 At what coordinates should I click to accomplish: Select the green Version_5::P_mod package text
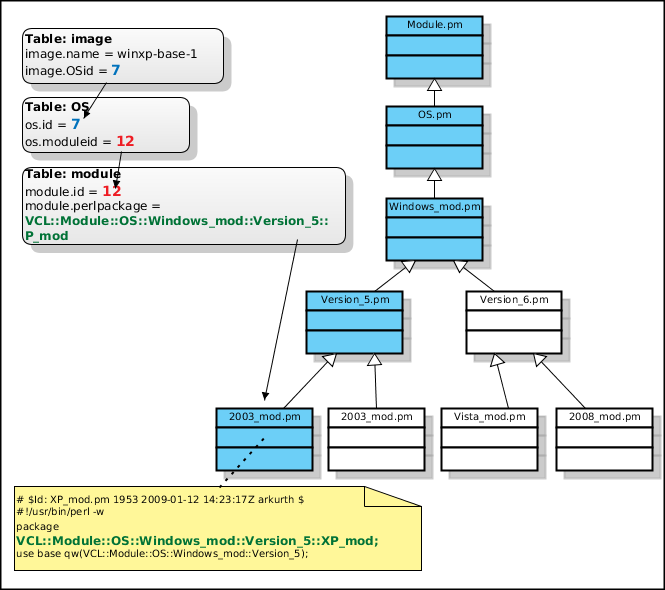176,228
